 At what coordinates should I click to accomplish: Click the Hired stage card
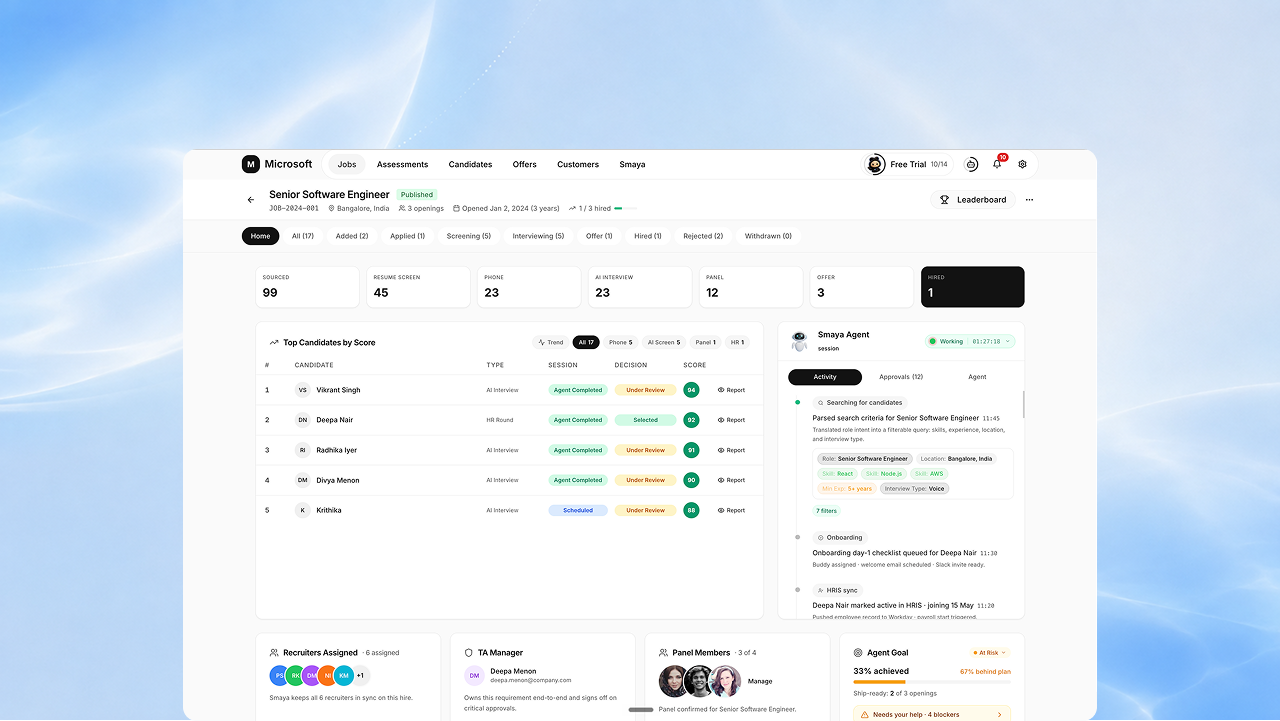973,287
